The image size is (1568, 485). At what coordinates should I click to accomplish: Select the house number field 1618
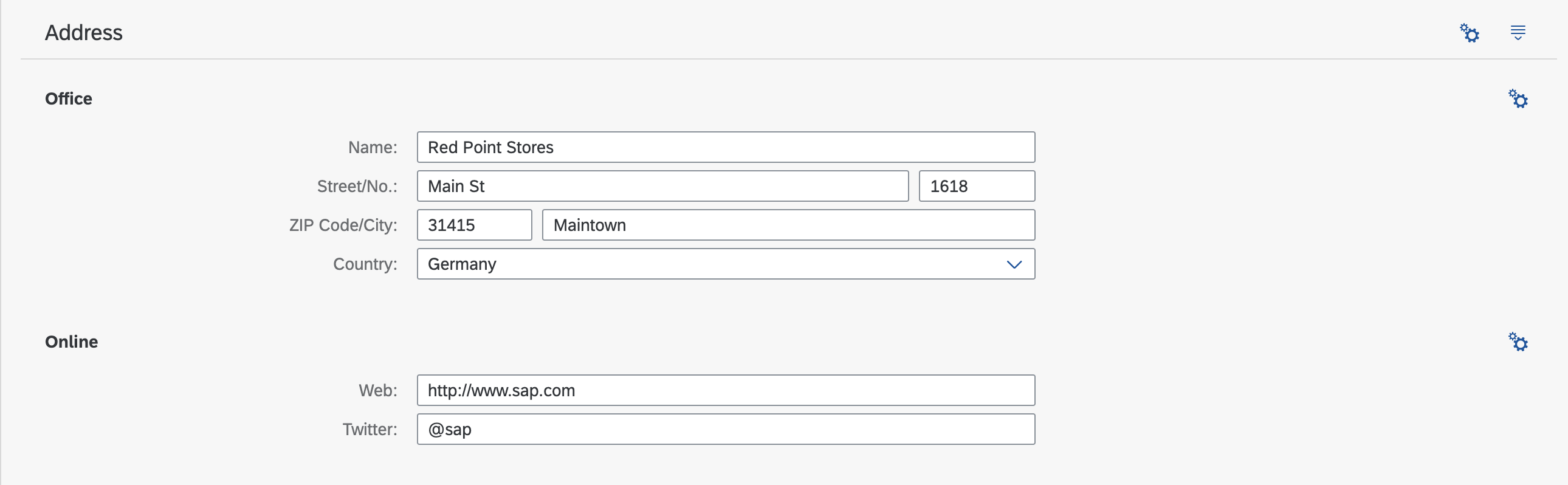(977, 186)
